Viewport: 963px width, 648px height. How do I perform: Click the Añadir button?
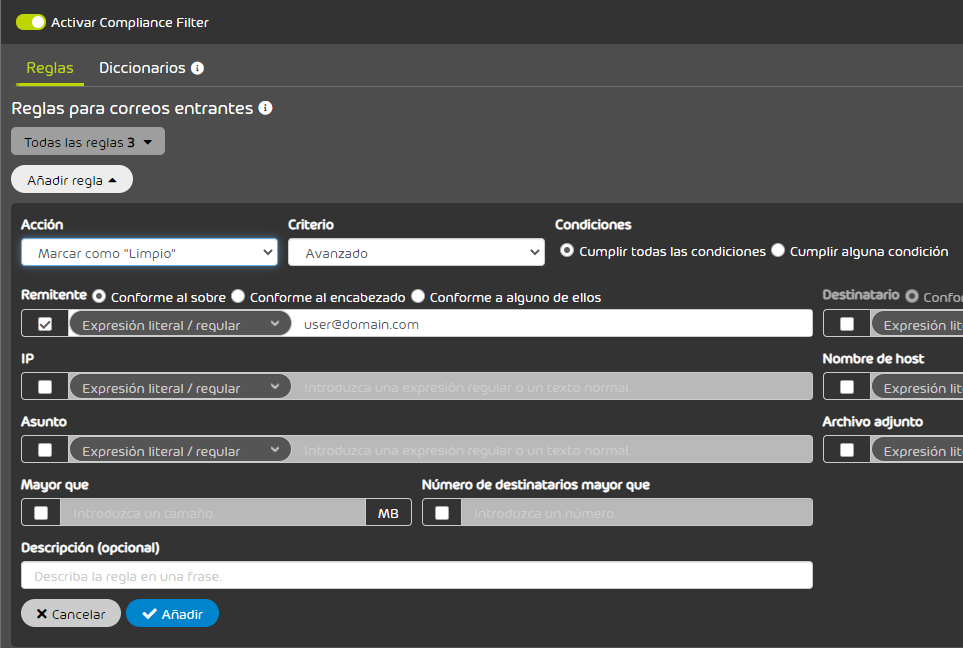click(173, 614)
